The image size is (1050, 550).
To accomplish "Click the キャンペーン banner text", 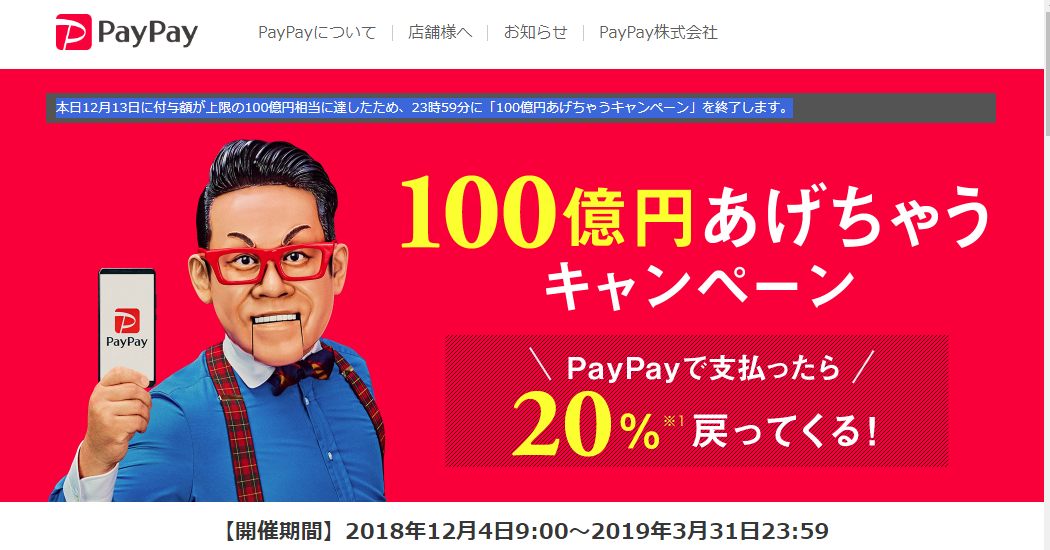I will click(700, 287).
